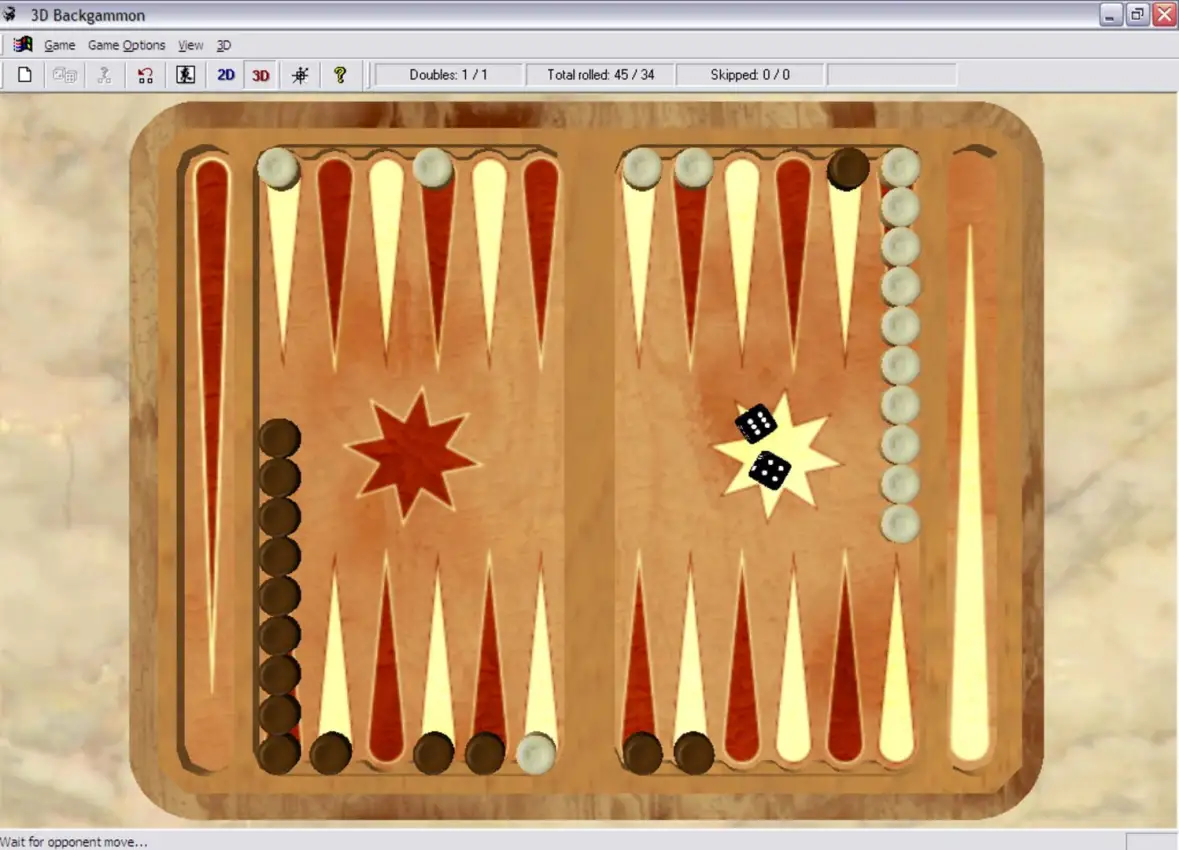Image resolution: width=1179 pixels, height=850 pixels.
Task: Open Help using the question mark icon
Action: (x=340, y=75)
